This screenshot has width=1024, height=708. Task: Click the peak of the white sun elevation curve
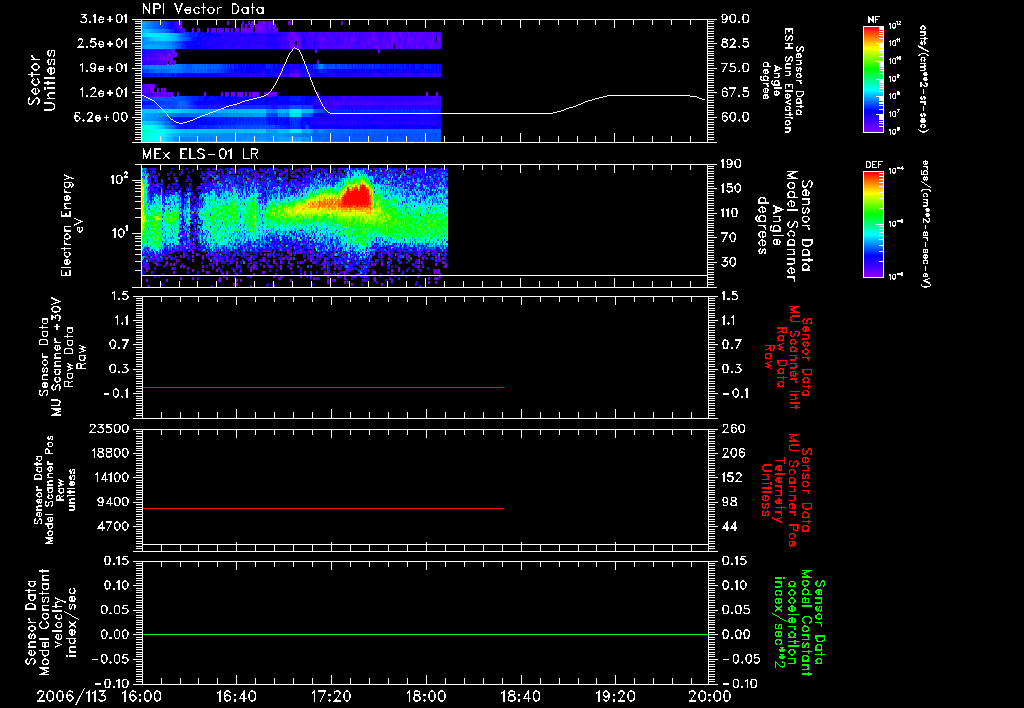[x=296, y=48]
